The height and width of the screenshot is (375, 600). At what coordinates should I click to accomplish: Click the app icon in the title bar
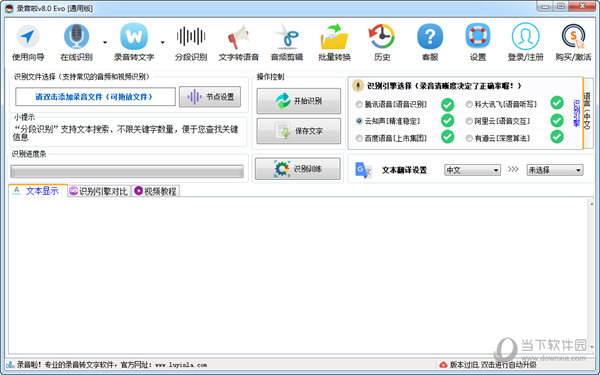(9, 8)
